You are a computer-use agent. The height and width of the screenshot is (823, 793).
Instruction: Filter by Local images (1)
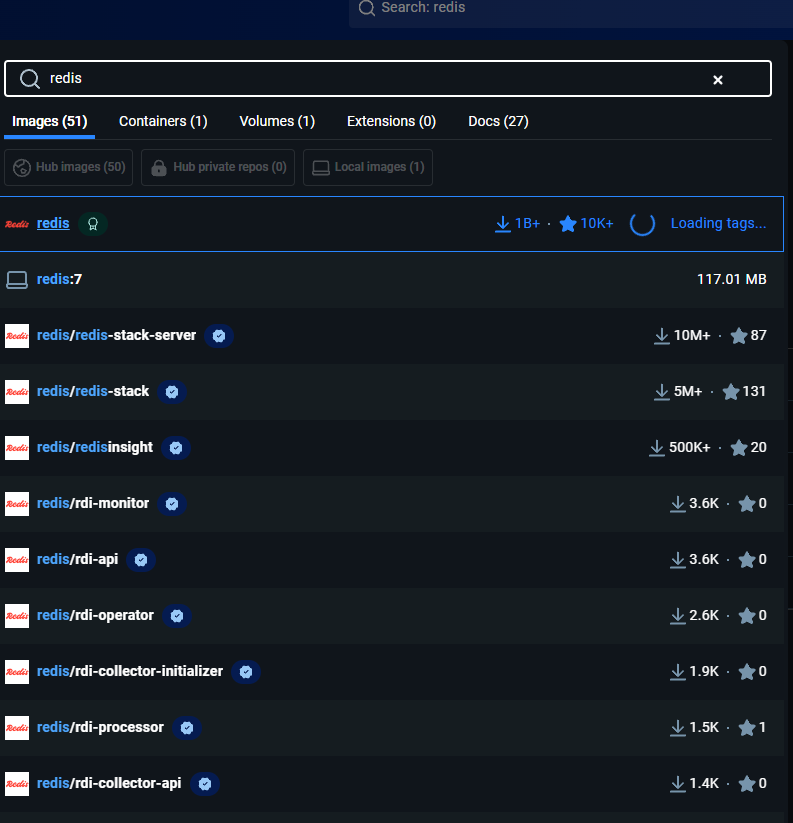tap(368, 167)
